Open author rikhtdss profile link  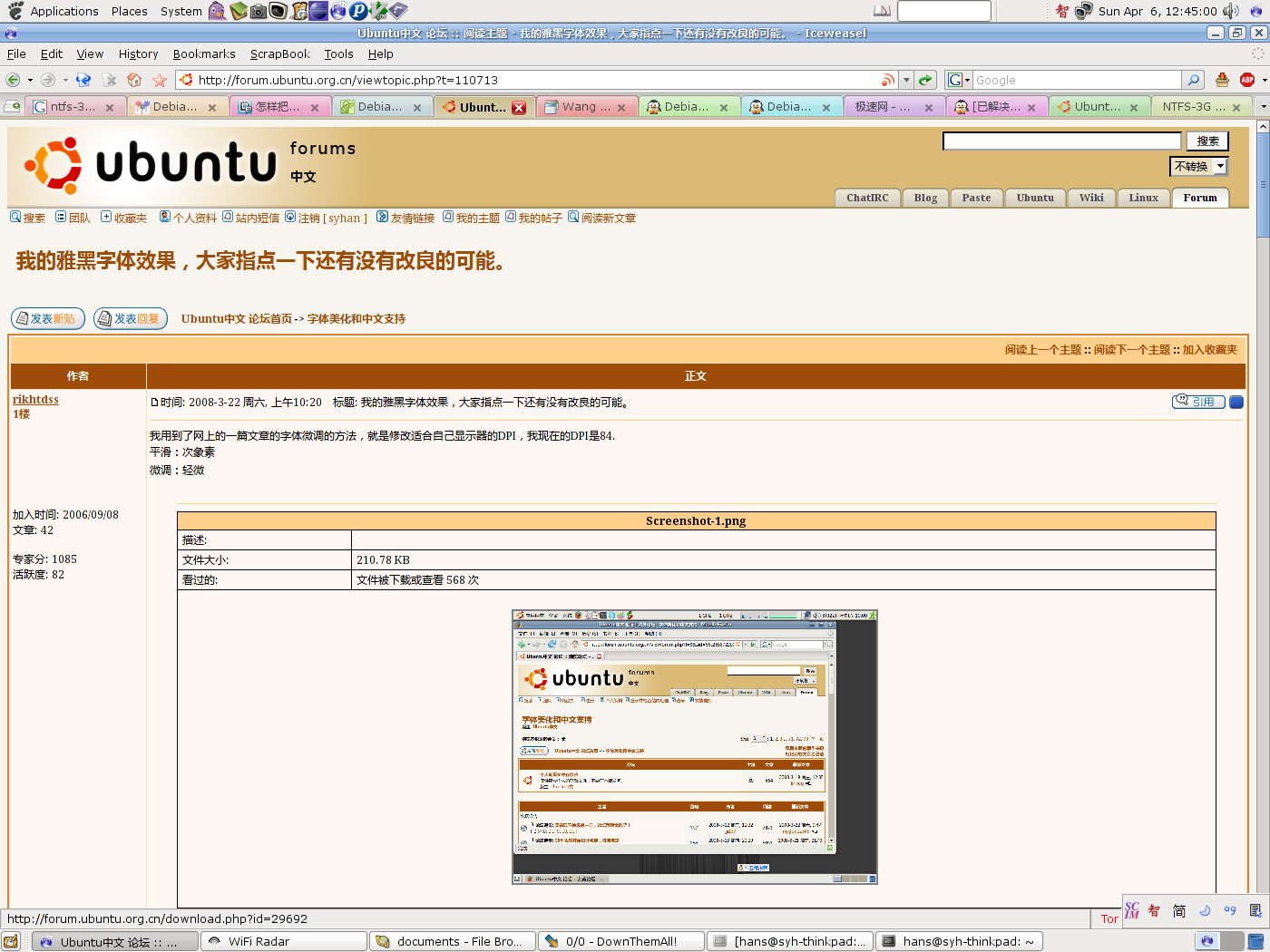pyautogui.click(x=35, y=399)
